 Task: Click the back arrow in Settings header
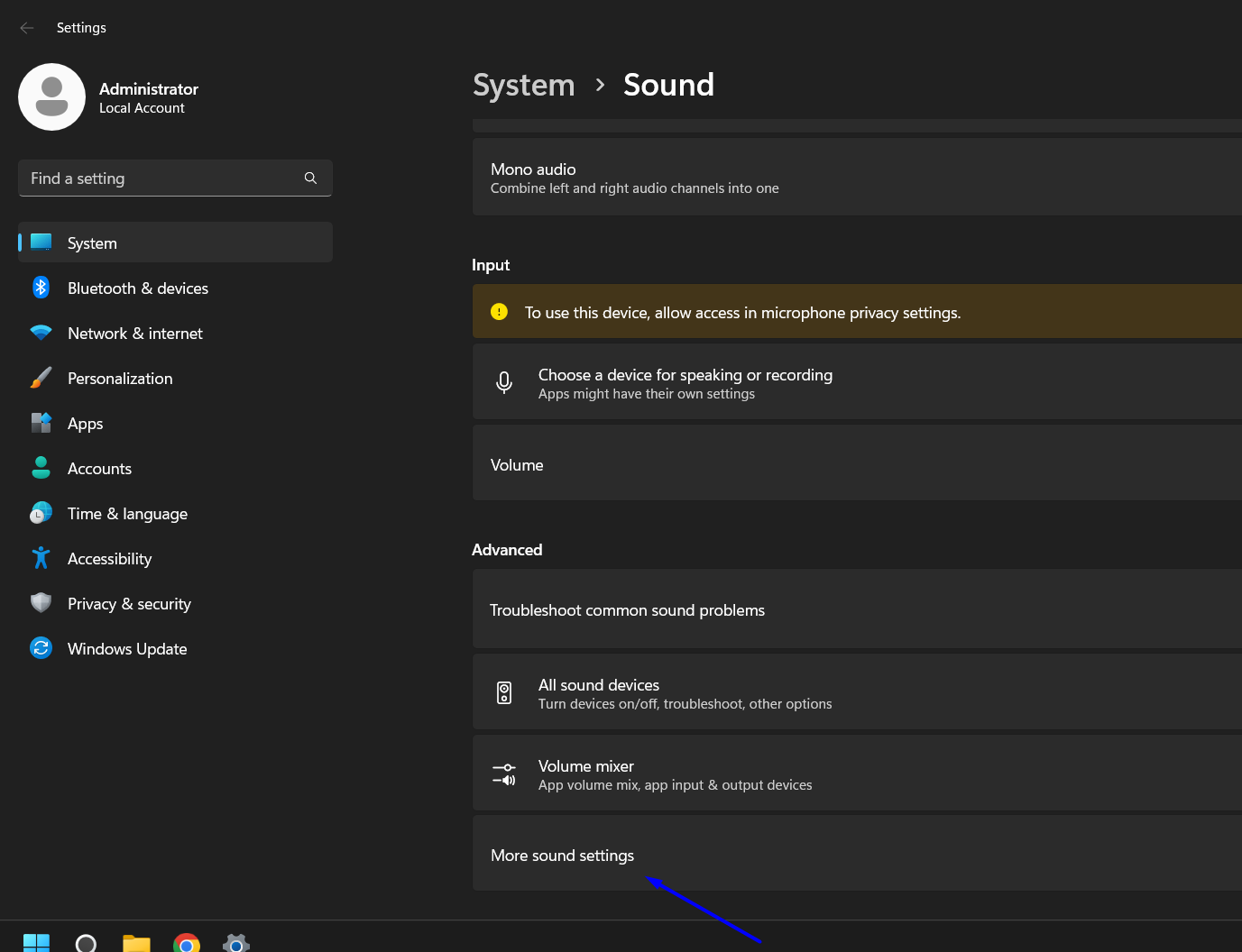coord(27,28)
